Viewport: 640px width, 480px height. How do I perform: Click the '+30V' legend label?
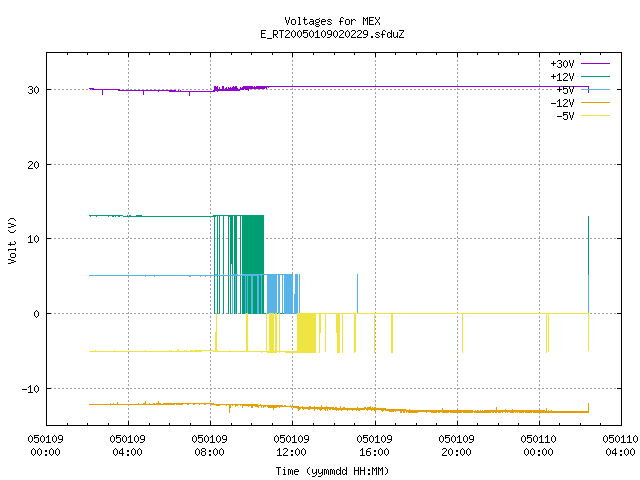(562, 64)
